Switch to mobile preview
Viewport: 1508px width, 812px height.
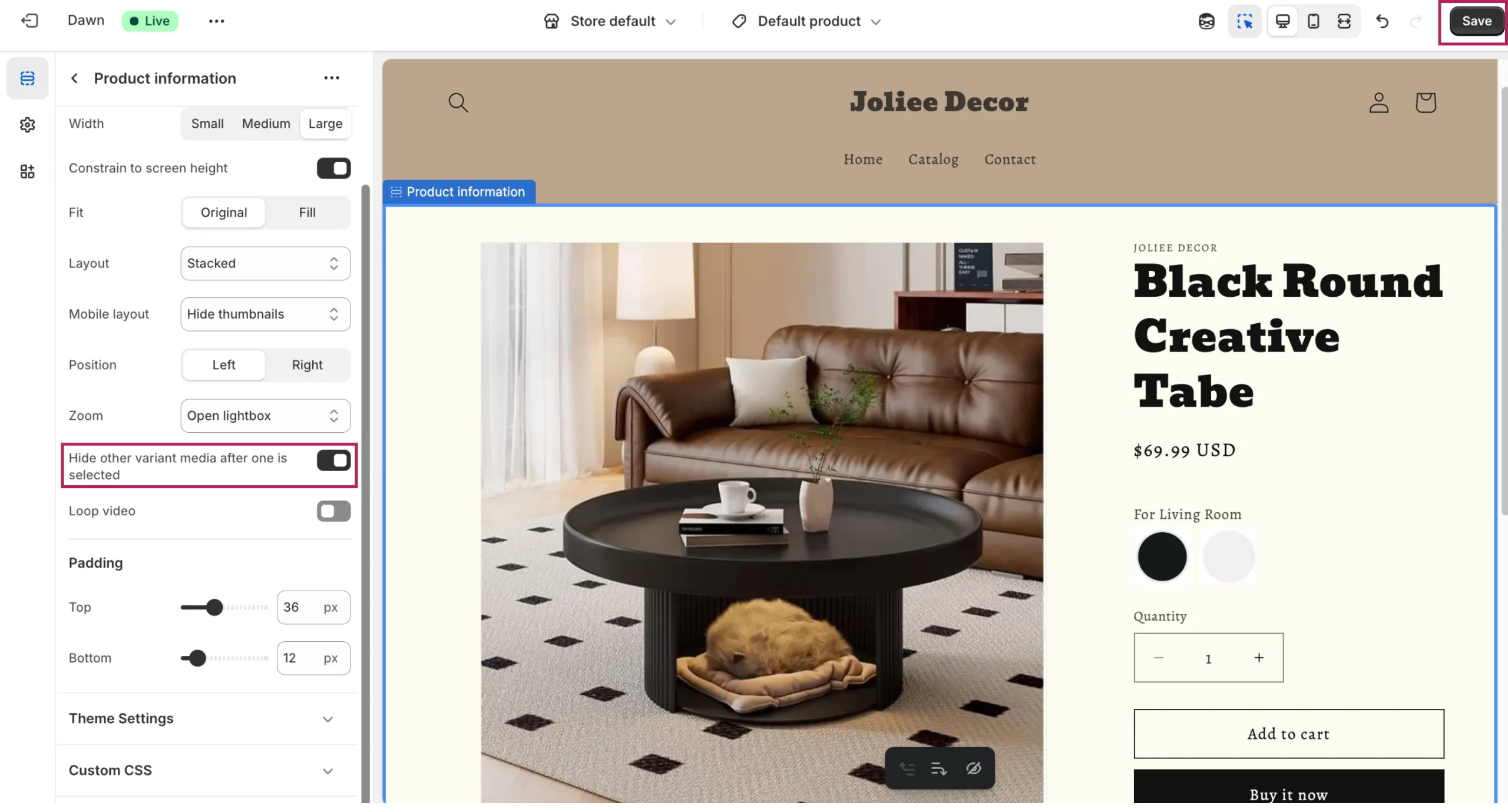(x=1313, y=21)
